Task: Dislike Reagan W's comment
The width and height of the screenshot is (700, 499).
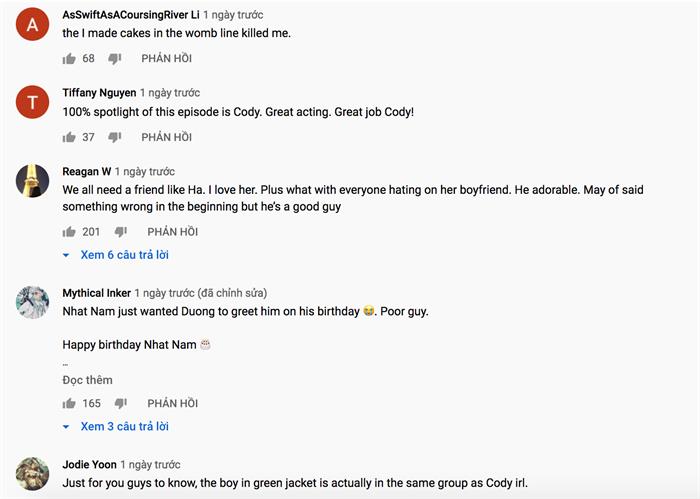Action: (x=121, y=232)
